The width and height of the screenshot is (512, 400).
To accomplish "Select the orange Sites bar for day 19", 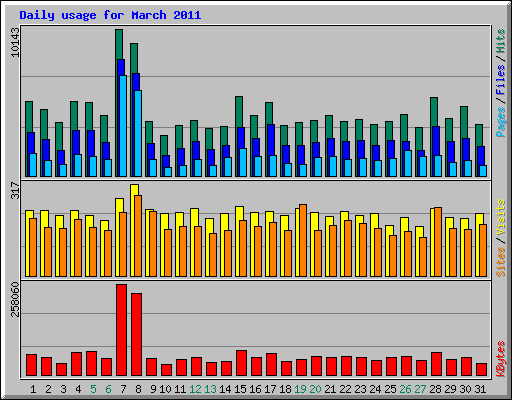I will 303,240.
